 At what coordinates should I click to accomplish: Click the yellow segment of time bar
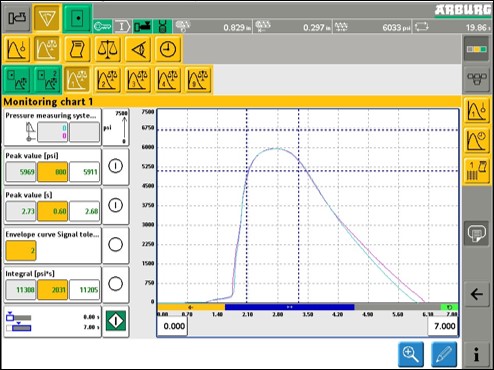pyautogui.click(x=191, y=307)
